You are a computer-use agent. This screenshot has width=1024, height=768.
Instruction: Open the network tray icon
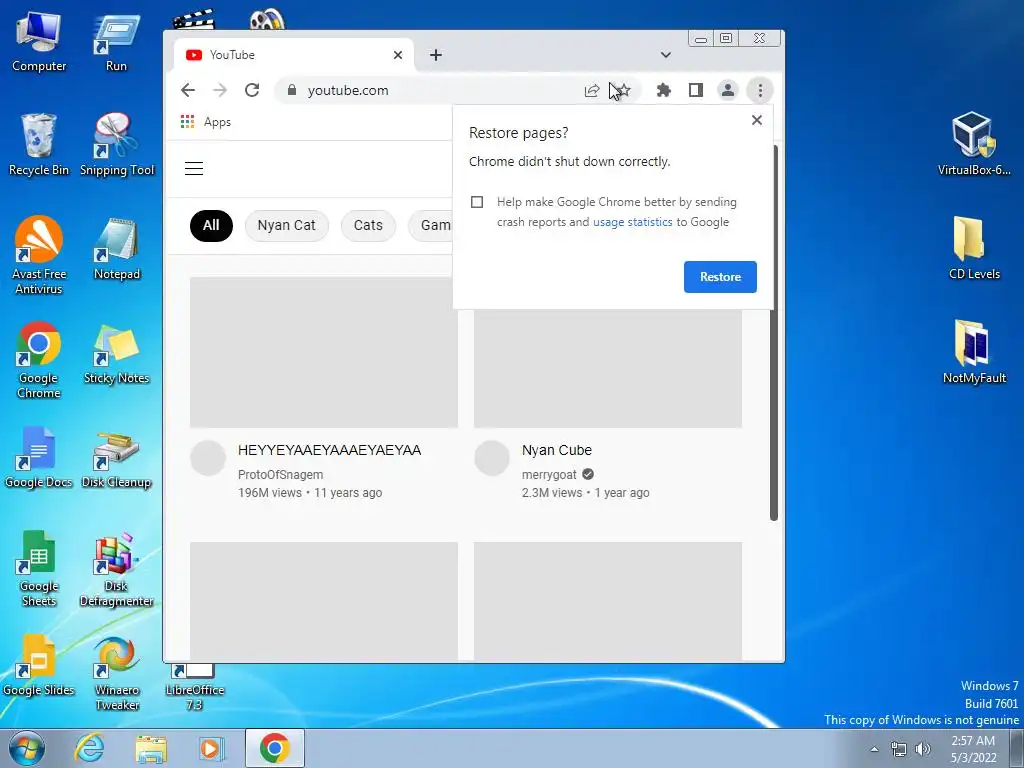coord(899,749)
